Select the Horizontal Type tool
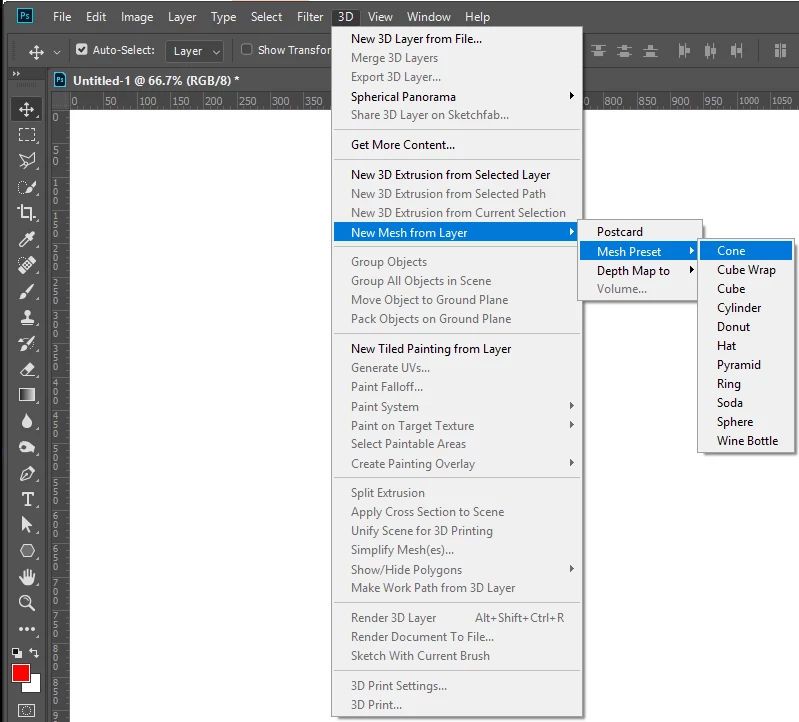The image size is (799, 722). coord(26,499)
